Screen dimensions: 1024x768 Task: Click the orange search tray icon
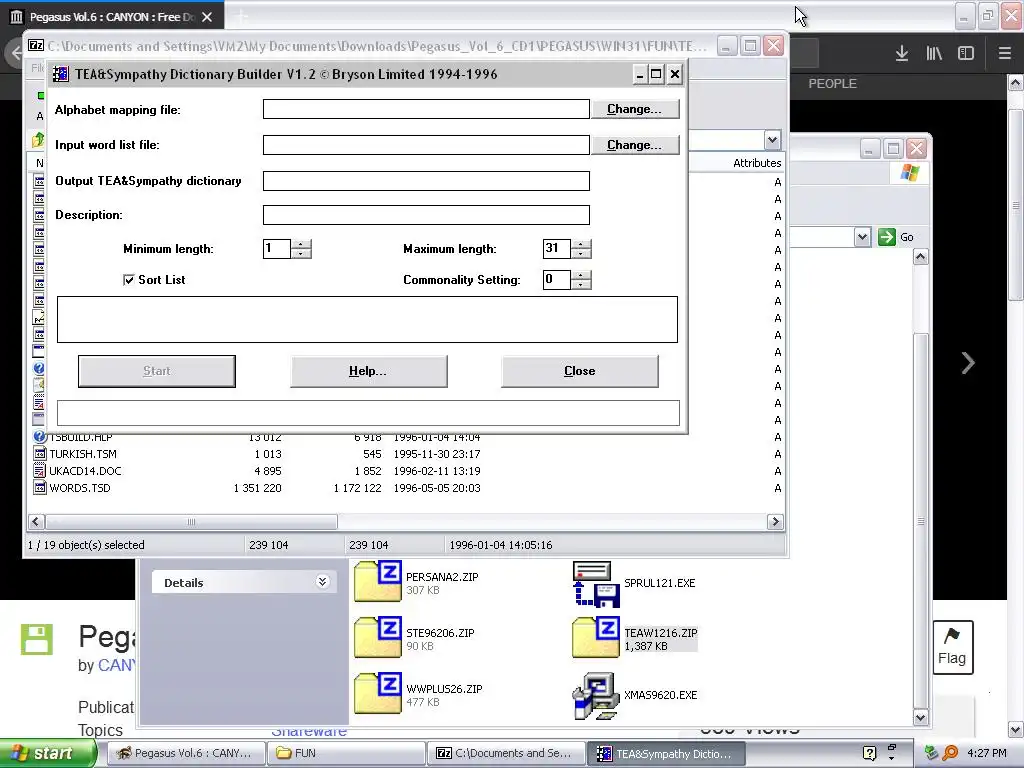(950, 754)
